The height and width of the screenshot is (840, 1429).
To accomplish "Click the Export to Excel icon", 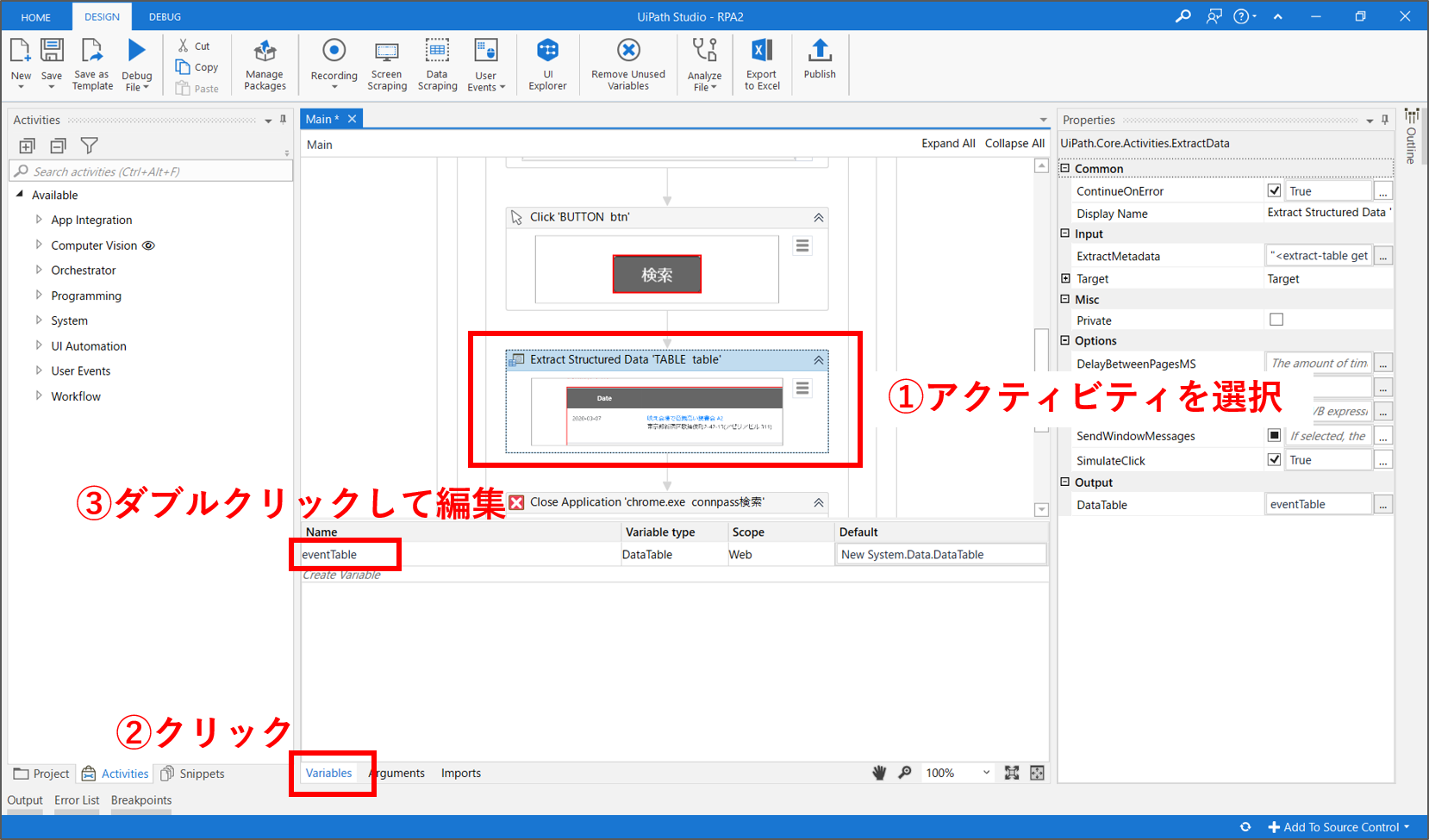I will [762, 52].
